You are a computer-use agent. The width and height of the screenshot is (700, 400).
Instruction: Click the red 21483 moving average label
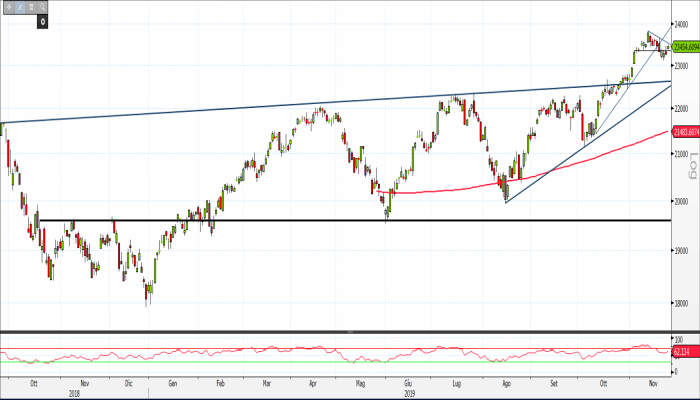click(x=685, y=132)
